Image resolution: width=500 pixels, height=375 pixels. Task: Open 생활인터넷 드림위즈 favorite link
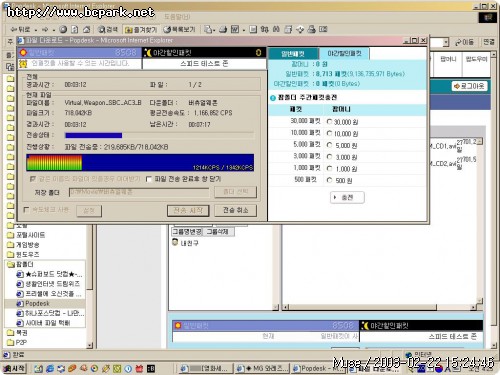click(53, 284)
